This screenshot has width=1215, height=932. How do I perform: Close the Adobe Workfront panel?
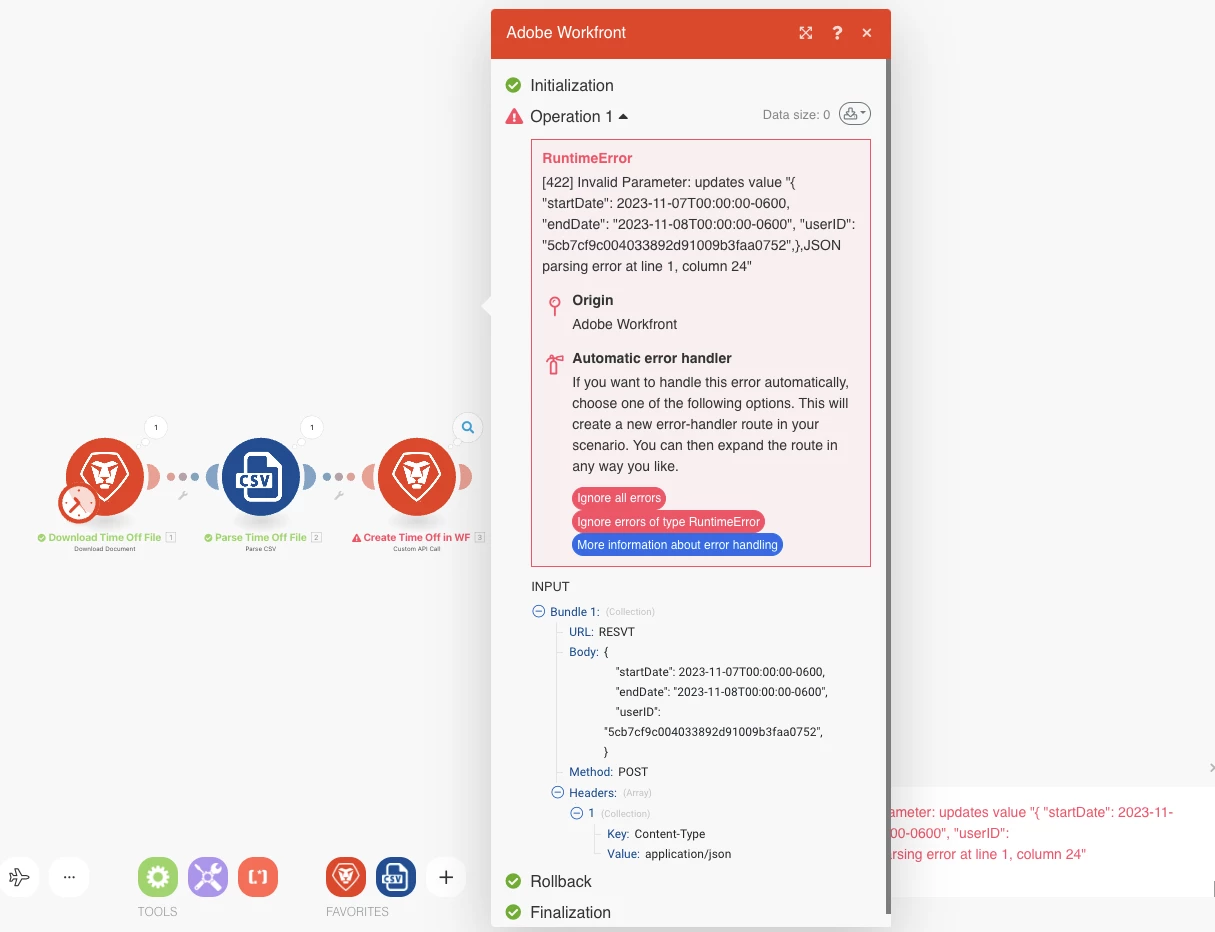(x=867, y=33)
